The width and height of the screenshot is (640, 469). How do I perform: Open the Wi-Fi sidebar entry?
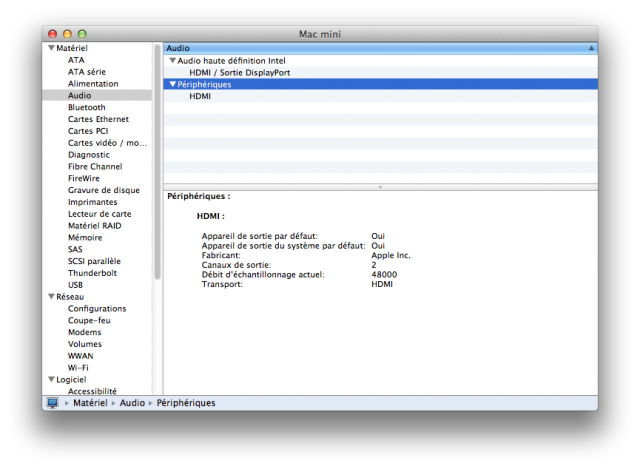coord(78,368)
